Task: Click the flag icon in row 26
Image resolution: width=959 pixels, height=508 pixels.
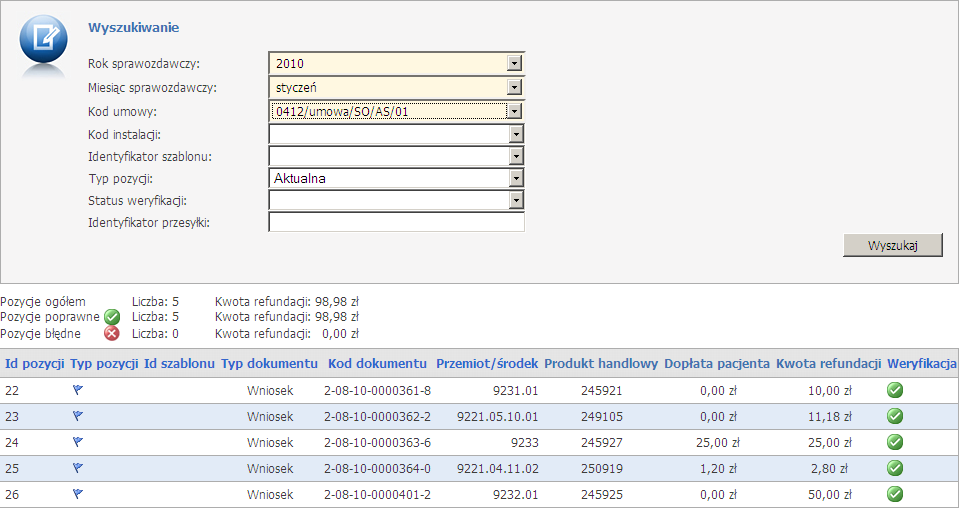Action: coord(78,494)
